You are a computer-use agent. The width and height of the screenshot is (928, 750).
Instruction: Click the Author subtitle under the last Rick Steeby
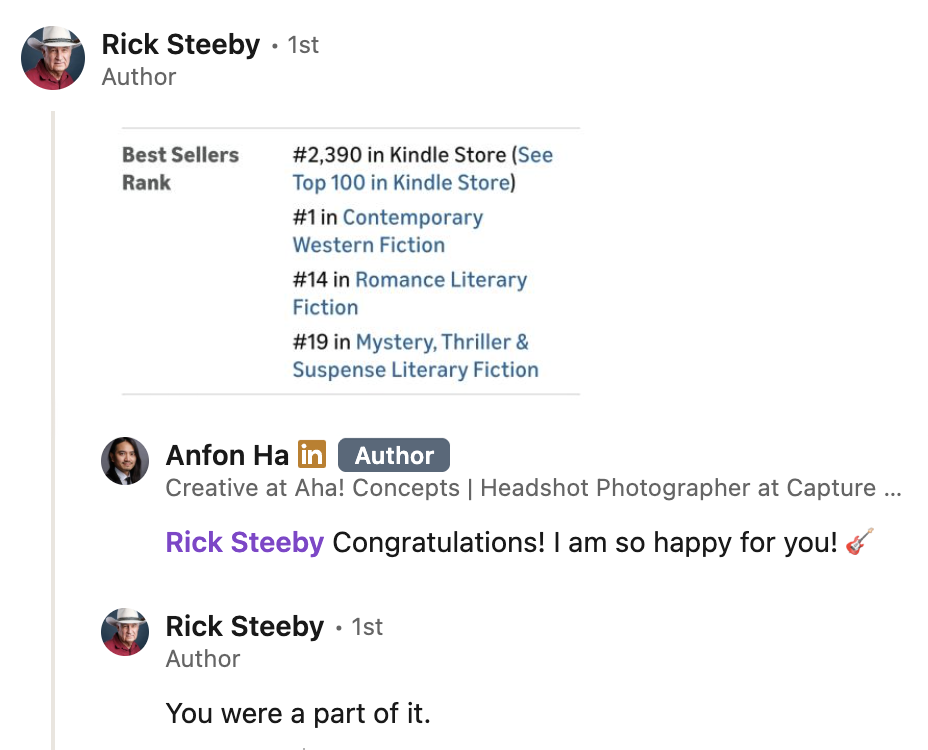pyautogui.click(x=203, y=659)
